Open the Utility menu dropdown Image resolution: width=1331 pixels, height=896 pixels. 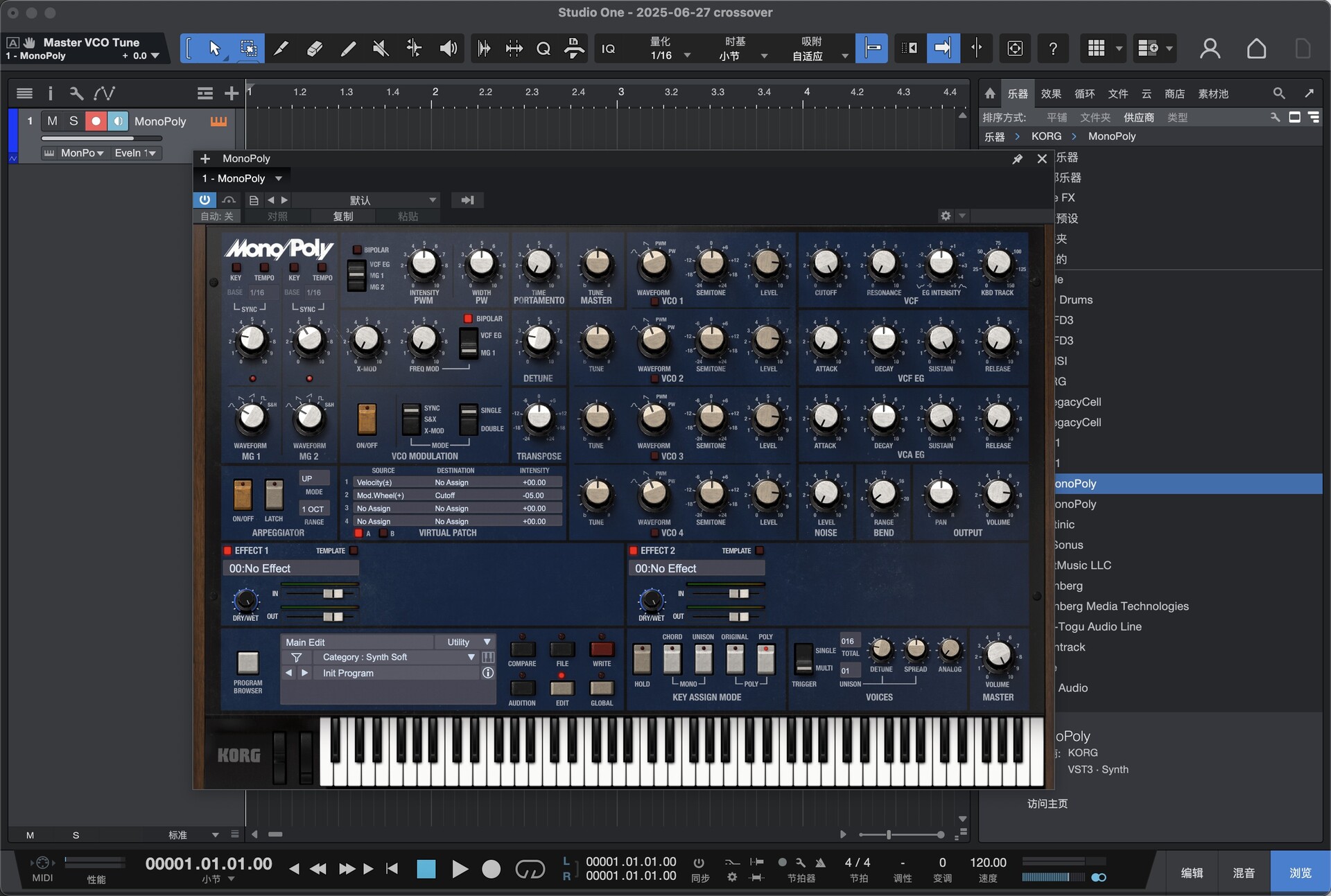[467, 642]
